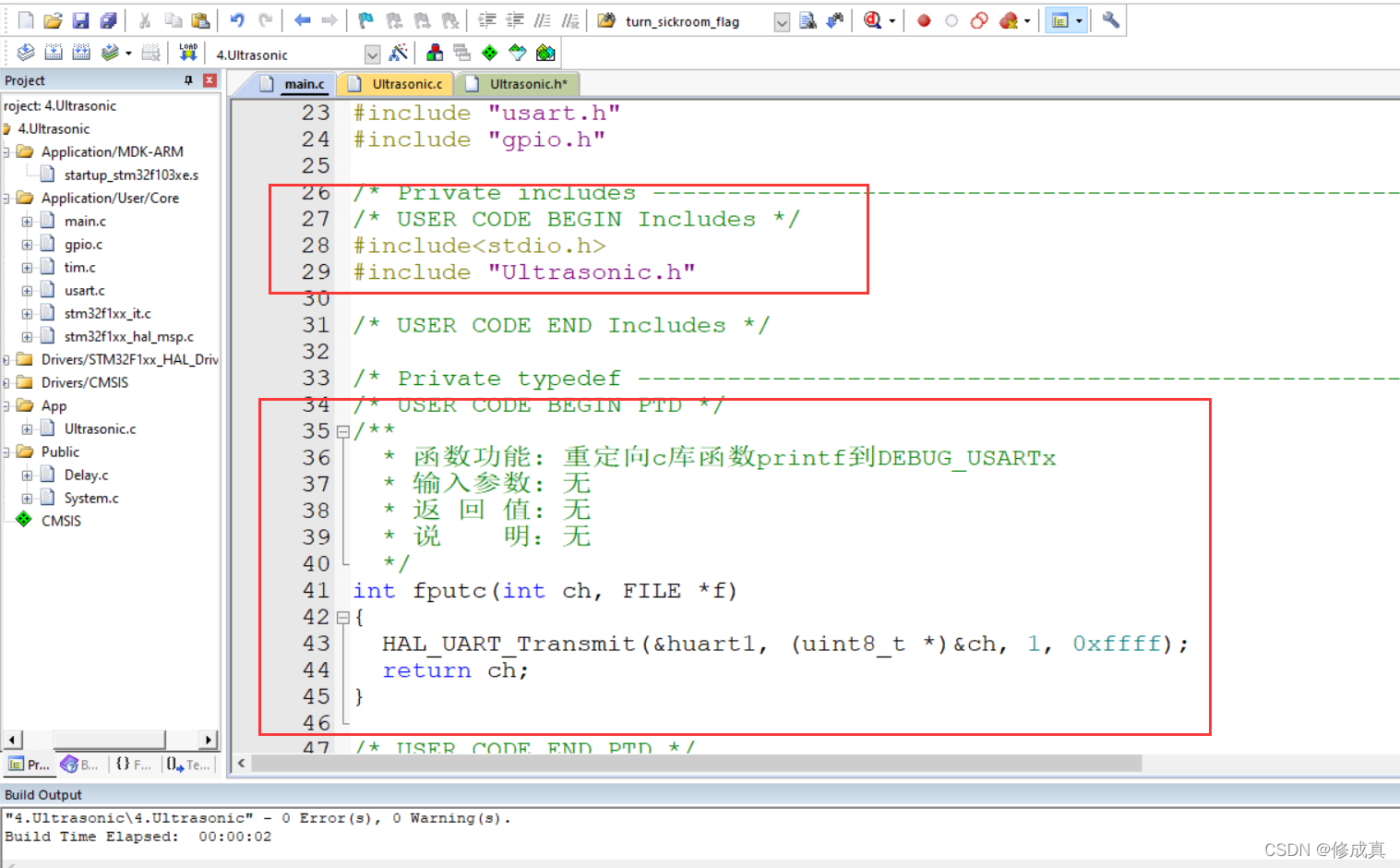Open Options for Target magic wand
The width and height of the screenshot is (1400, 868).
point(399,53)
